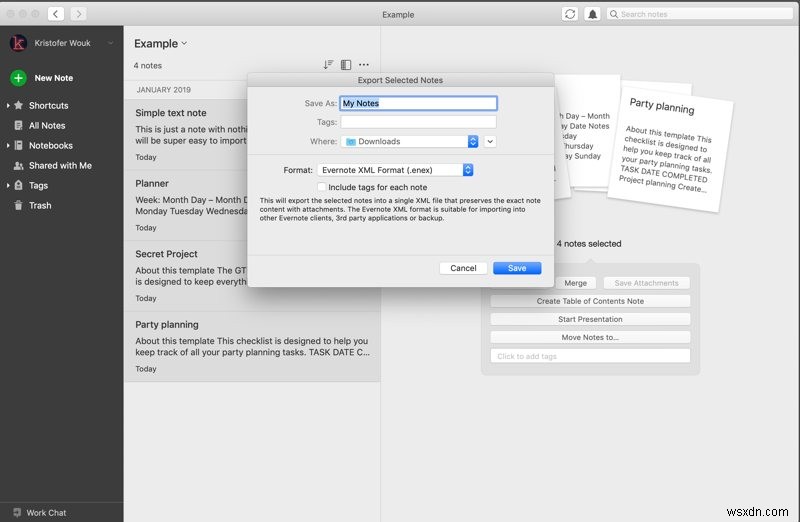The width and height of the screenshot is (800, 522).
Task: Click the All Notes icon
Action: coord(18,126)
